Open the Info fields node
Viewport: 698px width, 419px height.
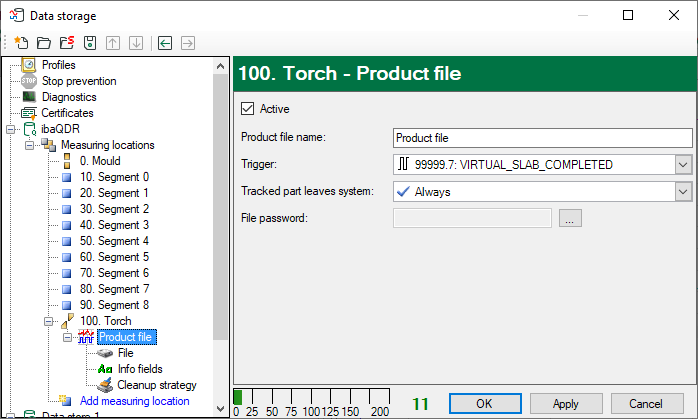pos(140,369)
